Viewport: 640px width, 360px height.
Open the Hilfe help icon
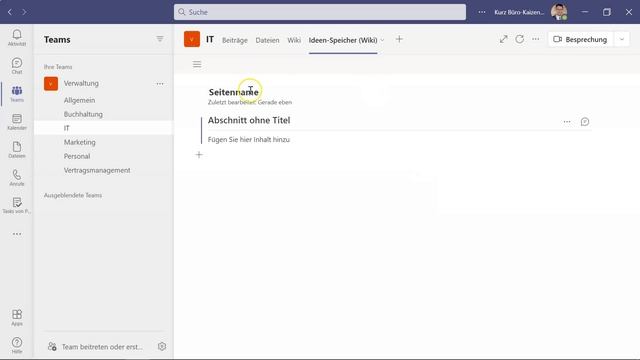tap(17, 345)
